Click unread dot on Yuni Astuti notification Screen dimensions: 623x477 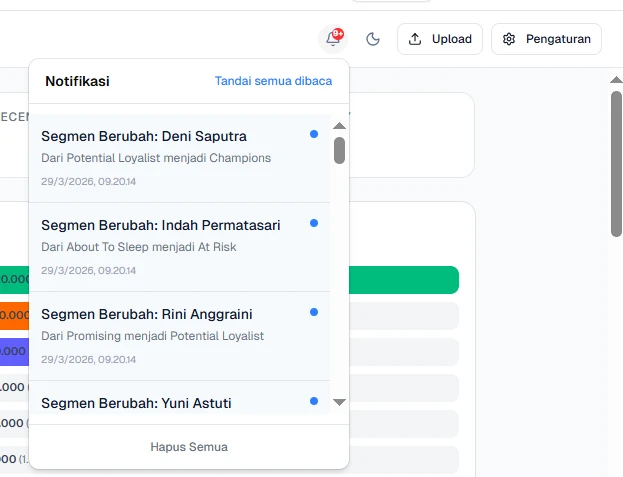[x=314, y=401]
